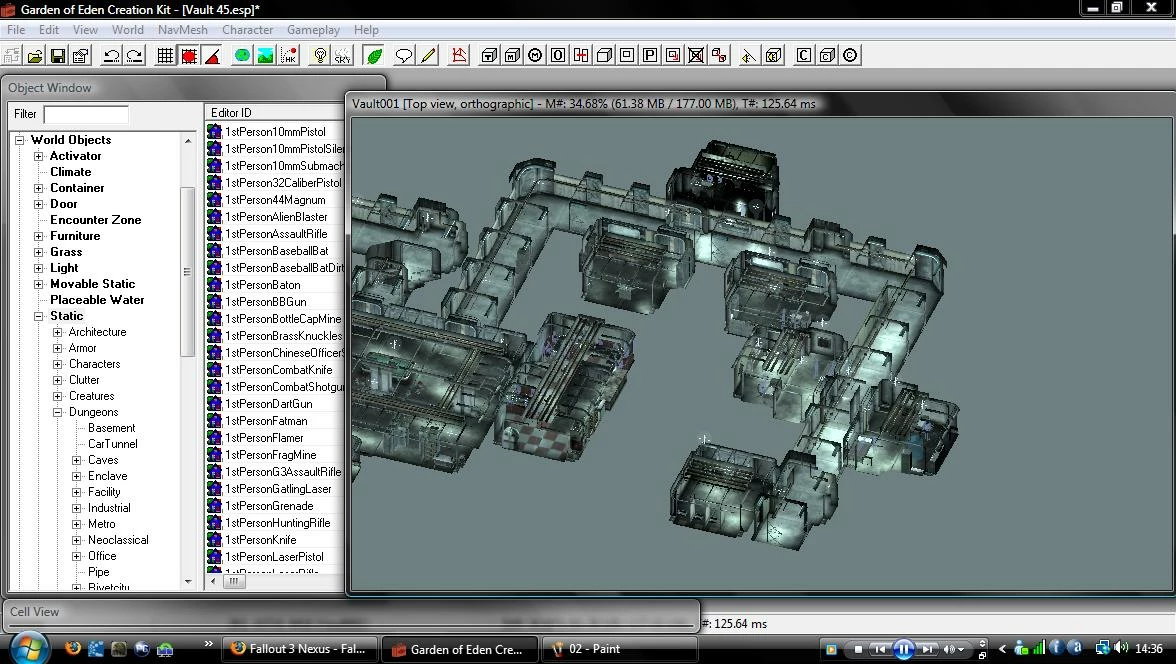Screen dimensions: 1176x664
Task: Collapse the Dungeons tree node
Action: click(58, 412)
